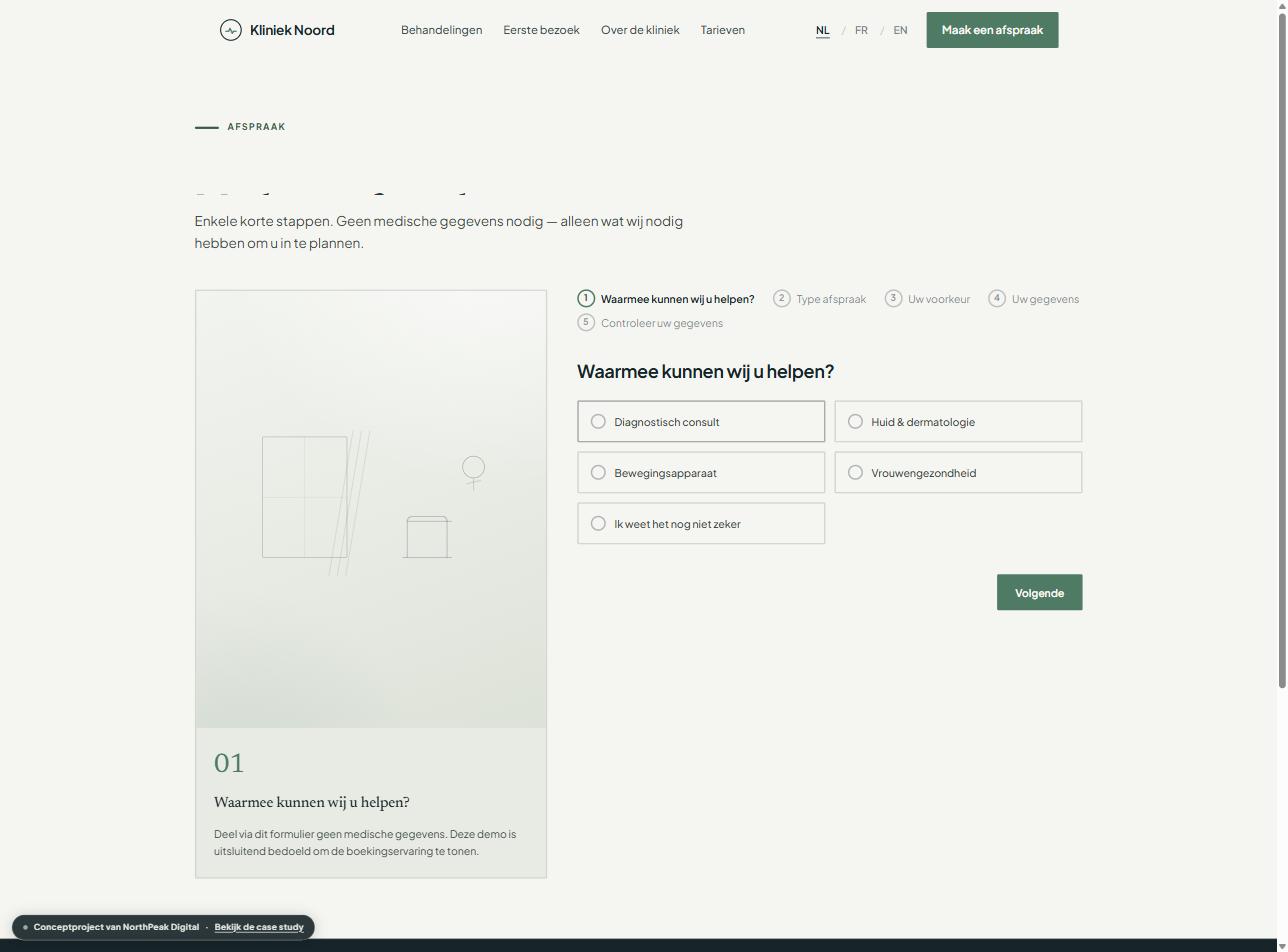Screen dimensions: 1288x952
Task: Open Over de kliniek in navigation
Action: tap(640, 30)
